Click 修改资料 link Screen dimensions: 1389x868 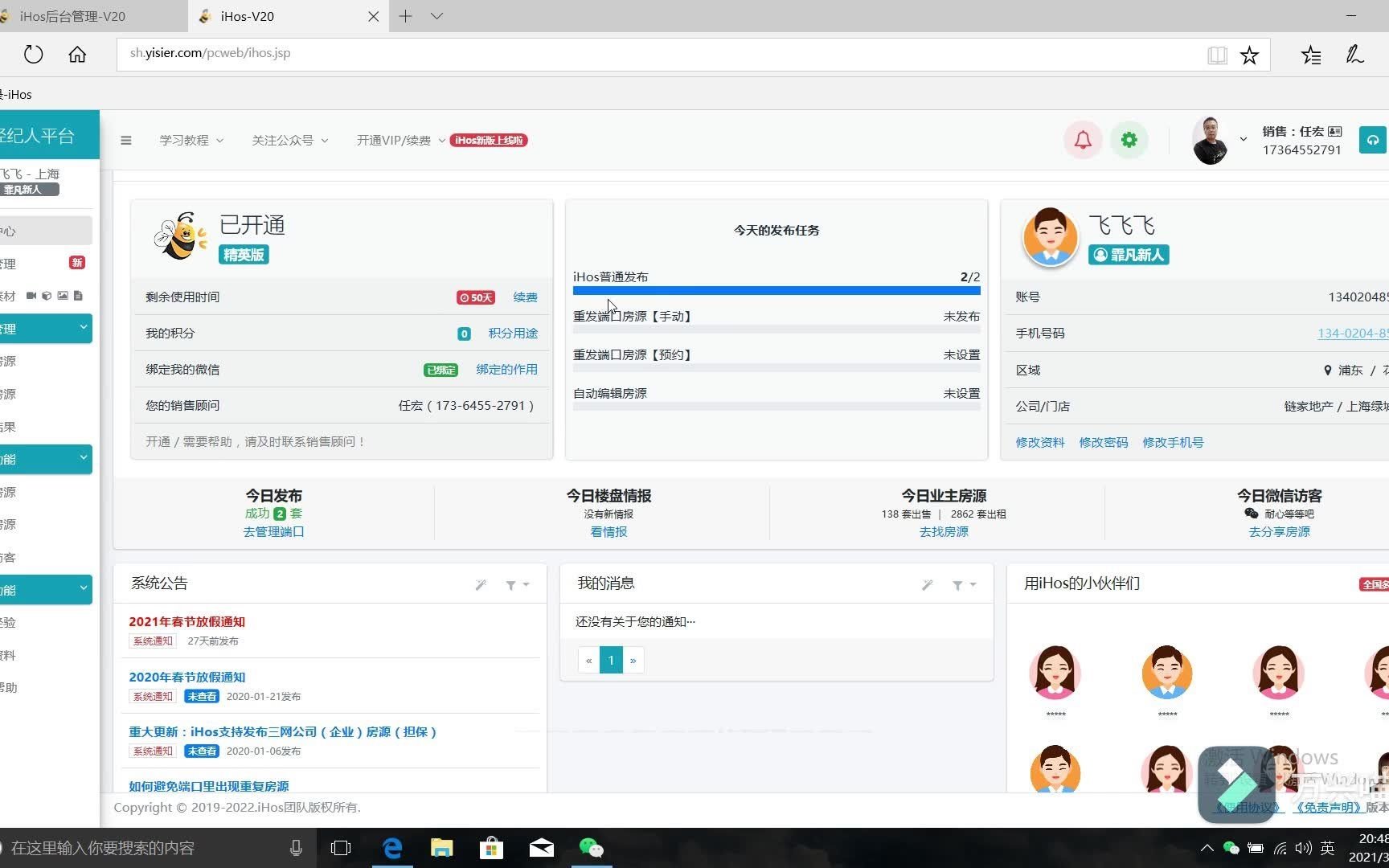pos(1040,443)
